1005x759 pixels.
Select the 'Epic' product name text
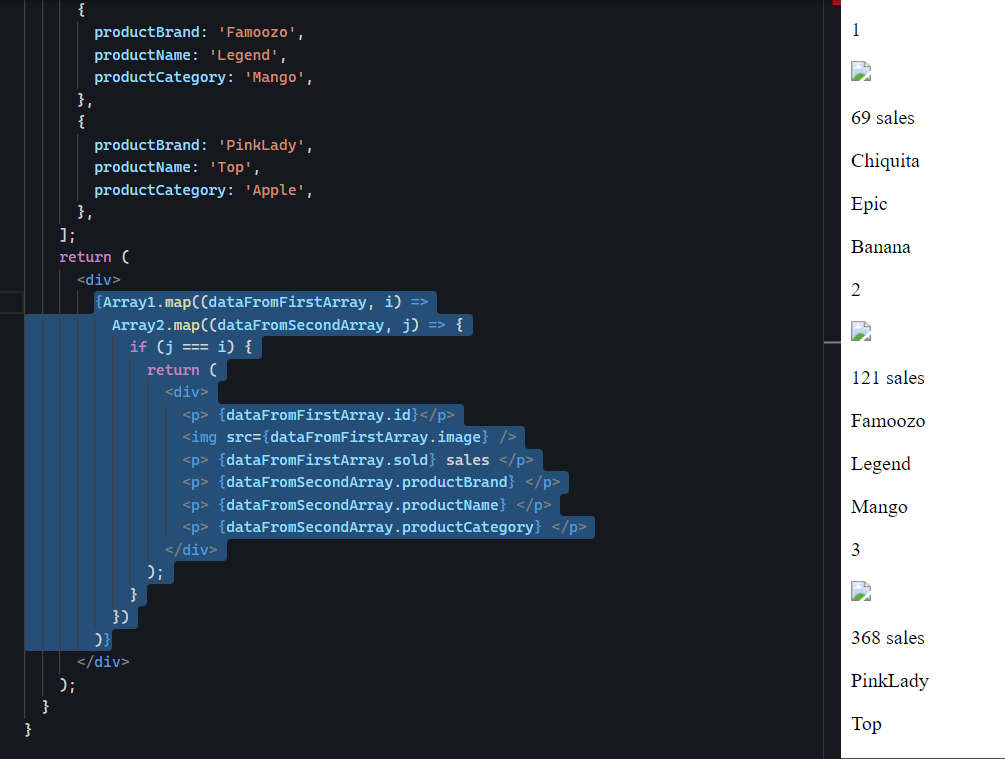coord(869,204)
